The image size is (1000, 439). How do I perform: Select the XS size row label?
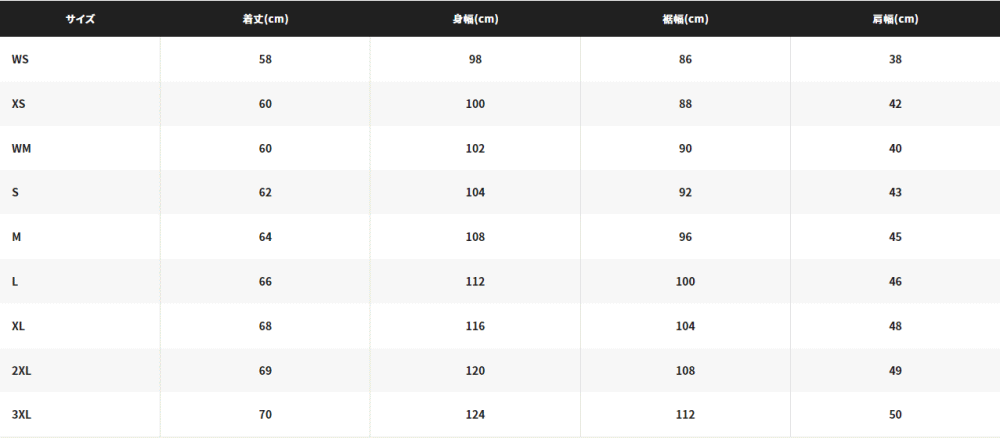coord(18,104)
